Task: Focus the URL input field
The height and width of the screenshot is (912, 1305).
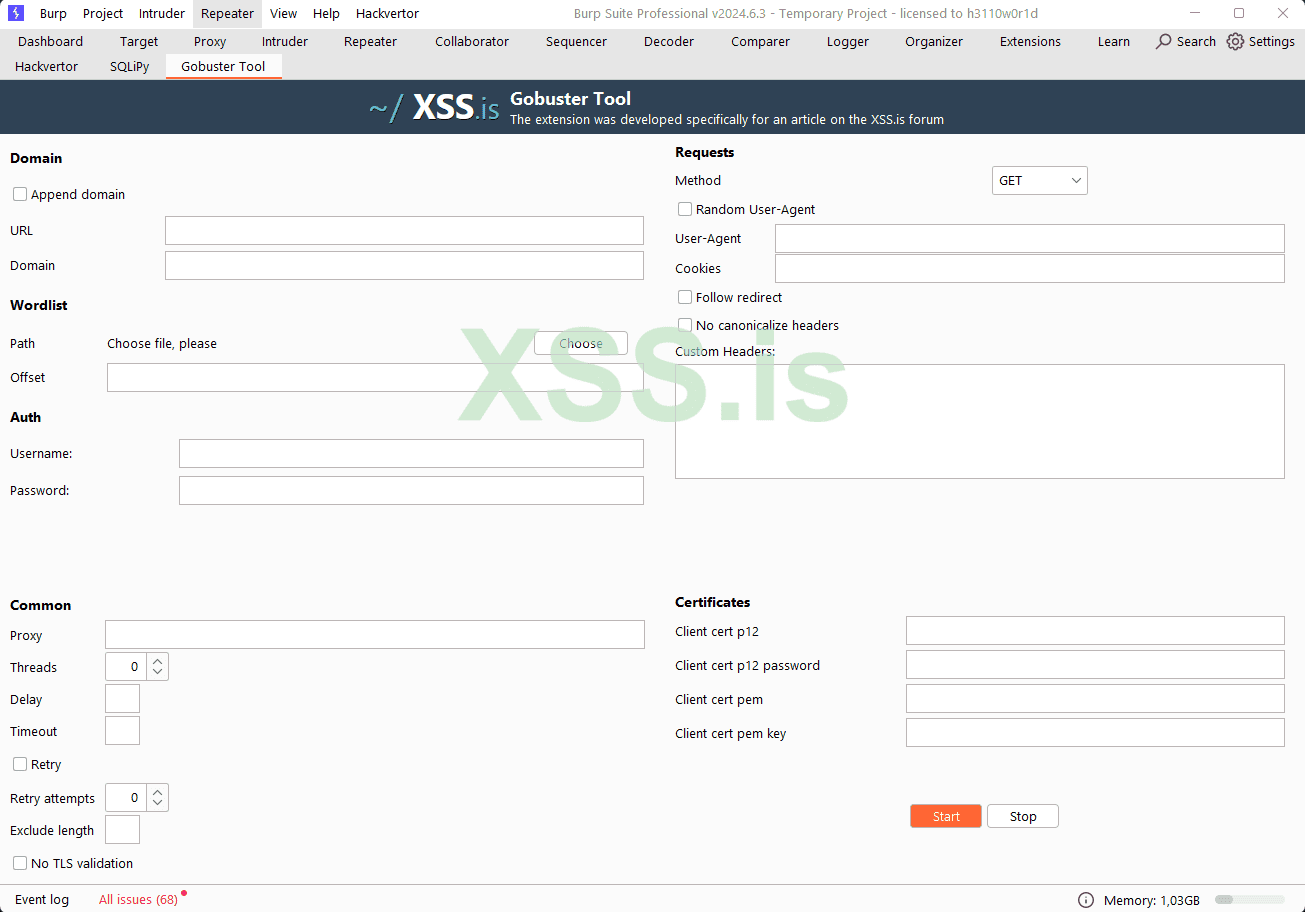Action: [404, 230]
